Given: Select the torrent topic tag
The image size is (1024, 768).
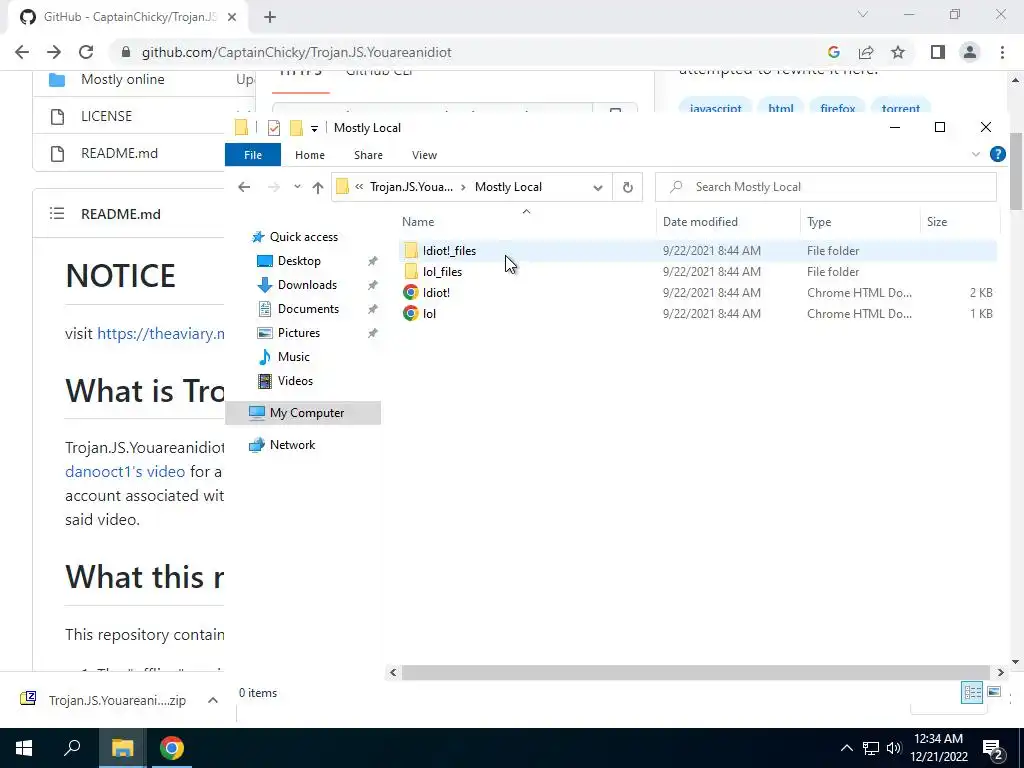Looking at the screenshot, I should tap(901, 108).
